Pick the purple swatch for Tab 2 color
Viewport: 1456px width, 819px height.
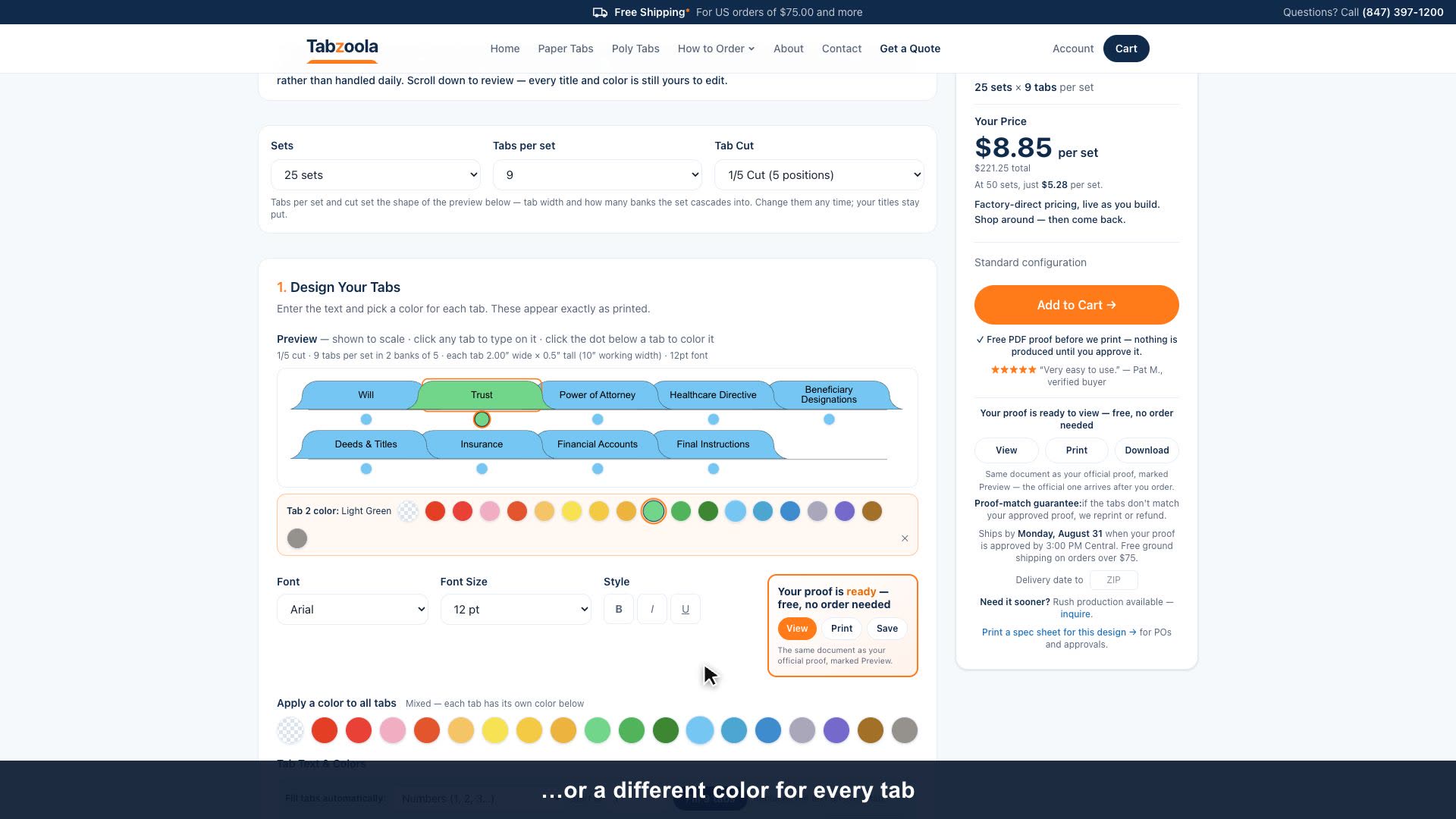[x=845, y=511]
